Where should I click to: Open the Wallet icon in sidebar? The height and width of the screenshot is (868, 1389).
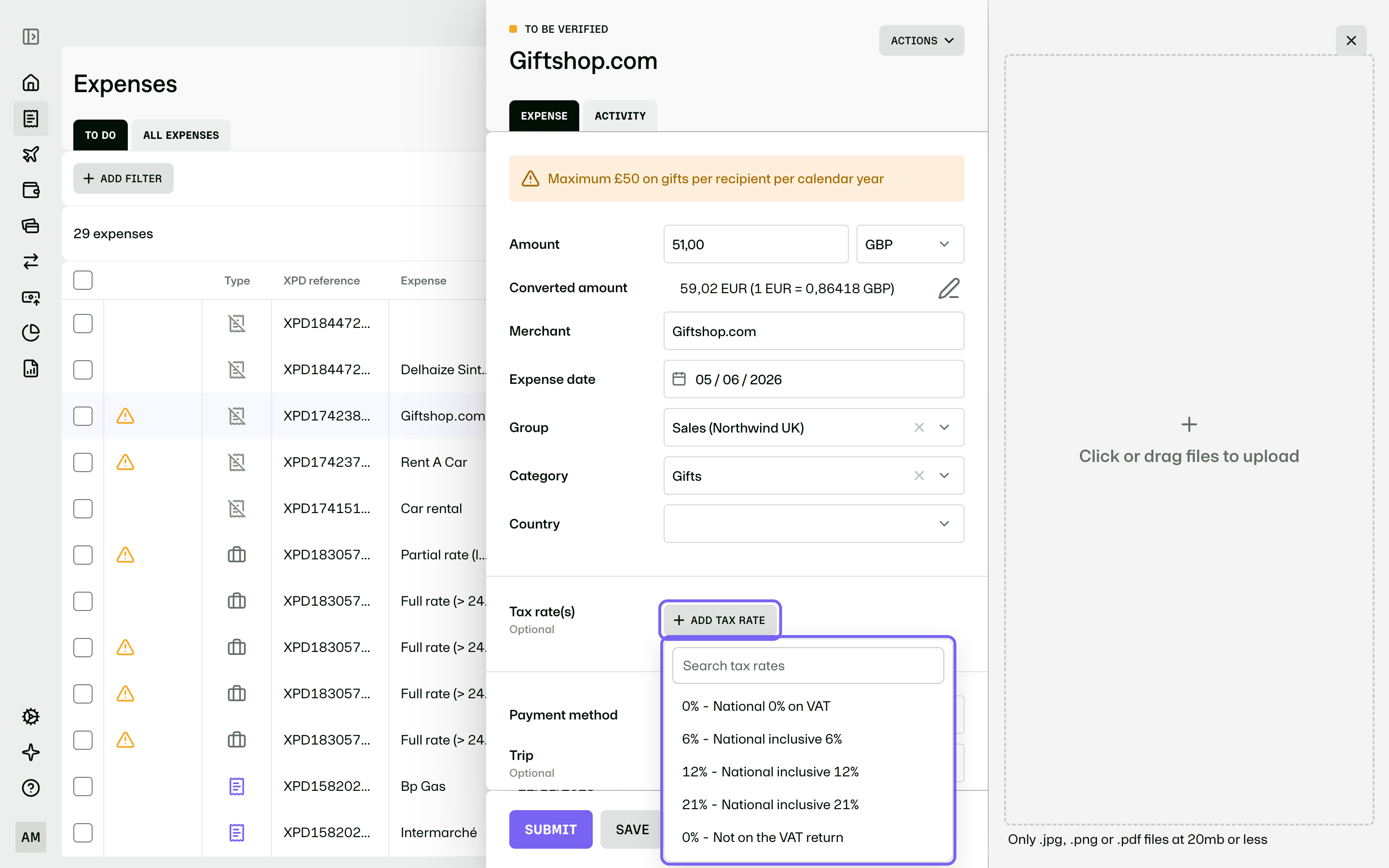pyautogui.click(x=31, y=190)
